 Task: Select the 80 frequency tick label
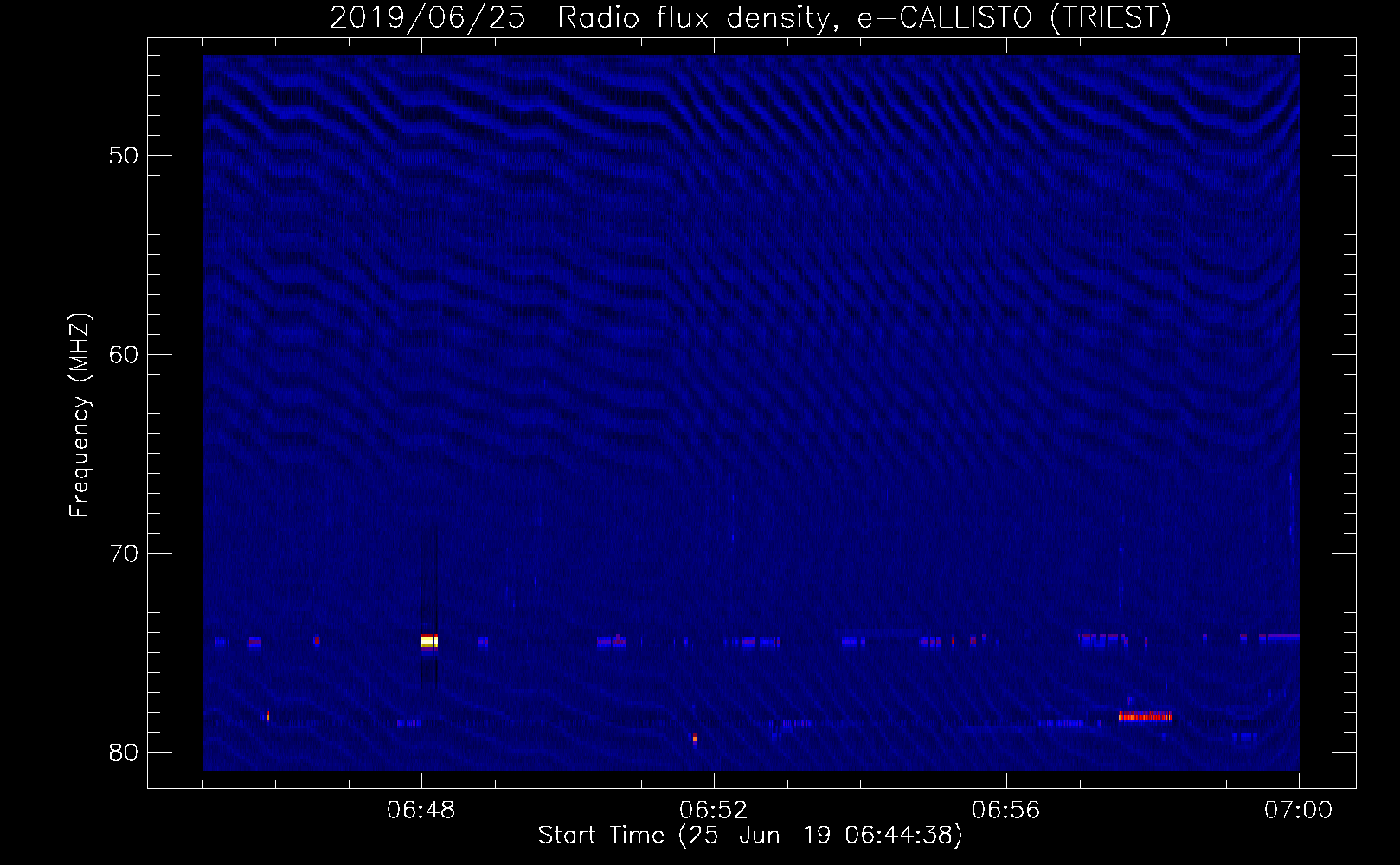(x=124, y=753)
